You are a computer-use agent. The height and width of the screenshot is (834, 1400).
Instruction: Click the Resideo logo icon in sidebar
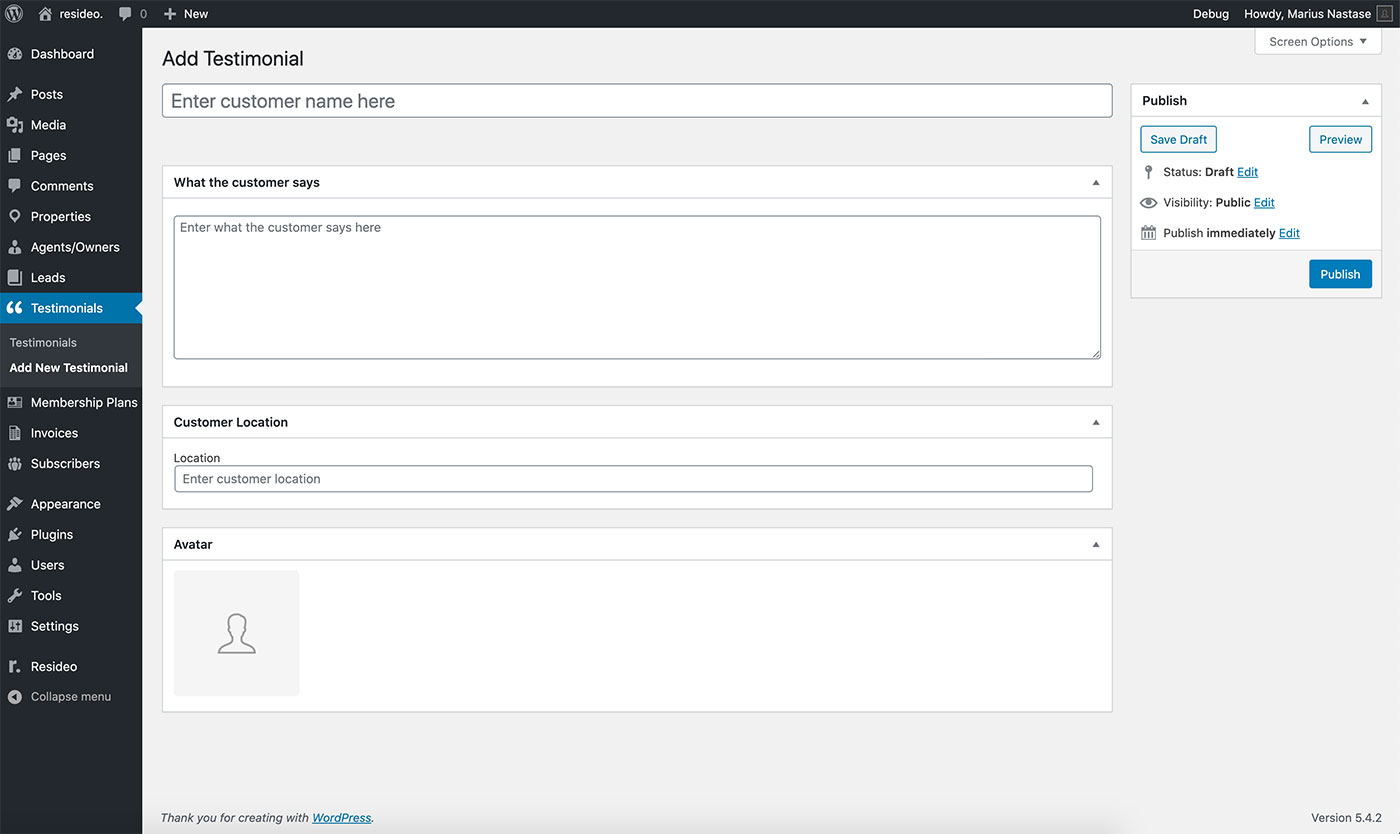pos(15,667)
